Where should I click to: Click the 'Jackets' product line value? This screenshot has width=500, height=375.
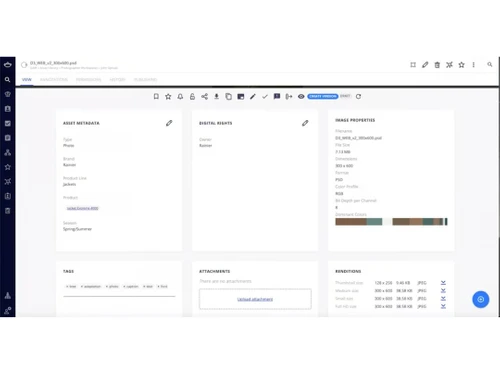(70, 184)
